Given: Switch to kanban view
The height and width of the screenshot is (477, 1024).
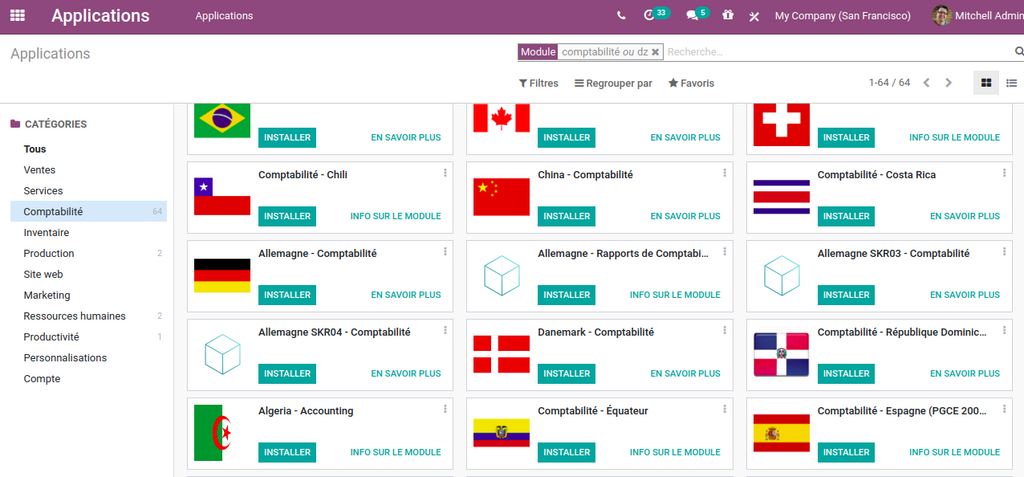Looking at the screenshot, I should 986,83.
